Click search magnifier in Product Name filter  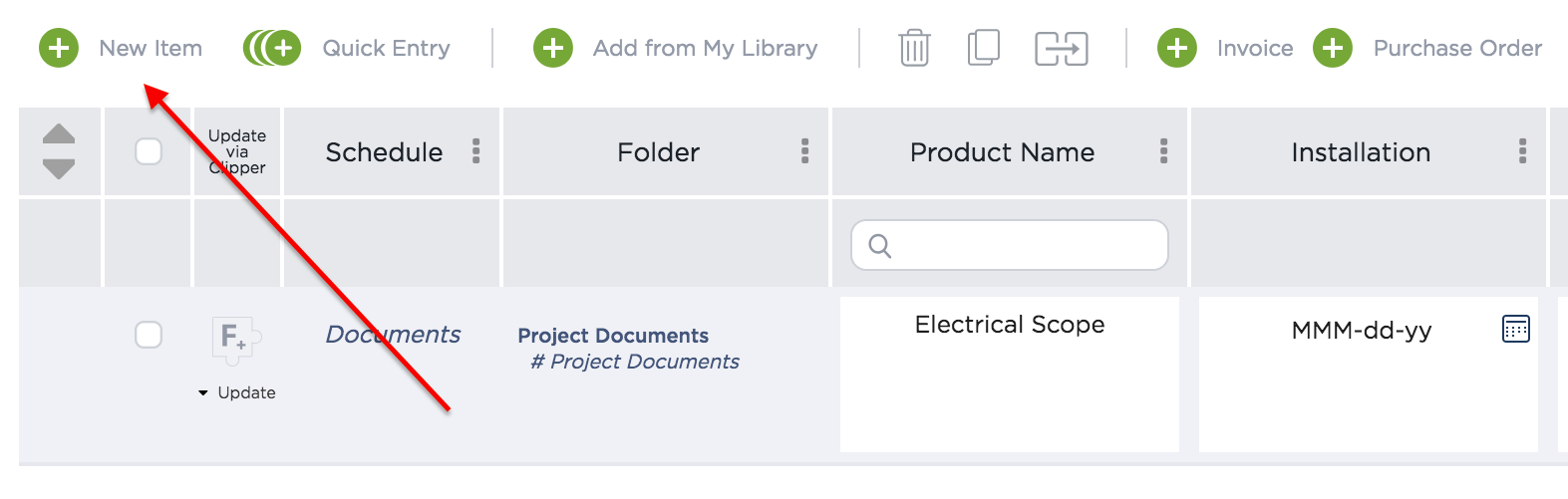(x=879, y=245)
